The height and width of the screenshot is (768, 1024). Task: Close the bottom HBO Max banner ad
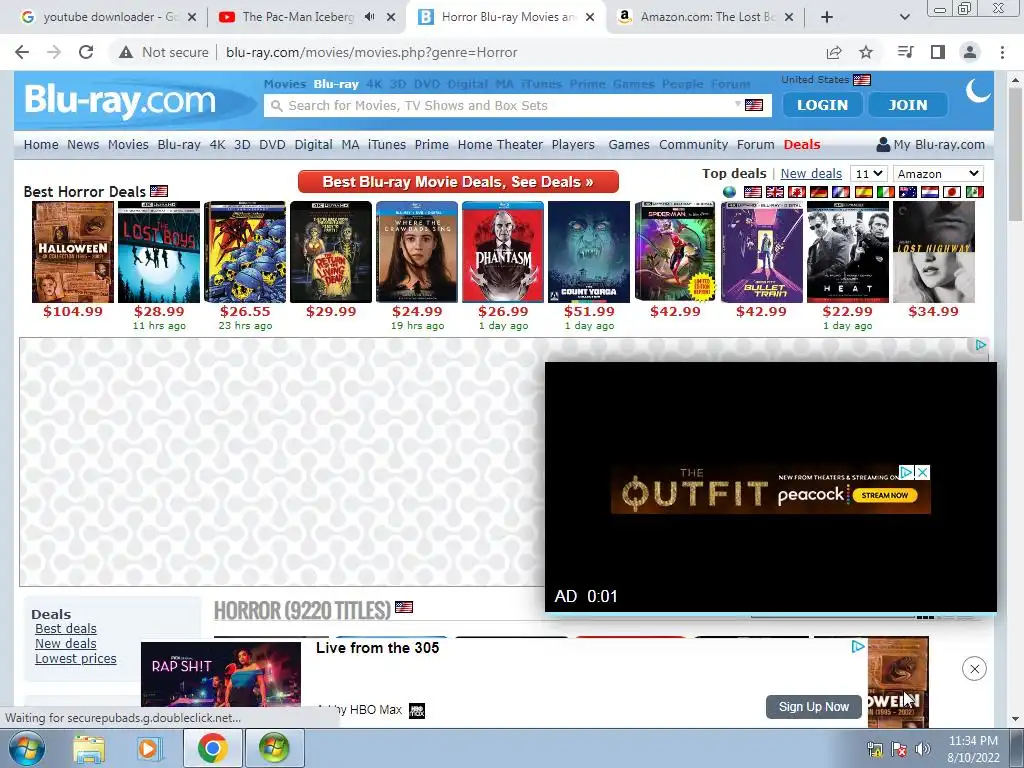click(974, 669)
